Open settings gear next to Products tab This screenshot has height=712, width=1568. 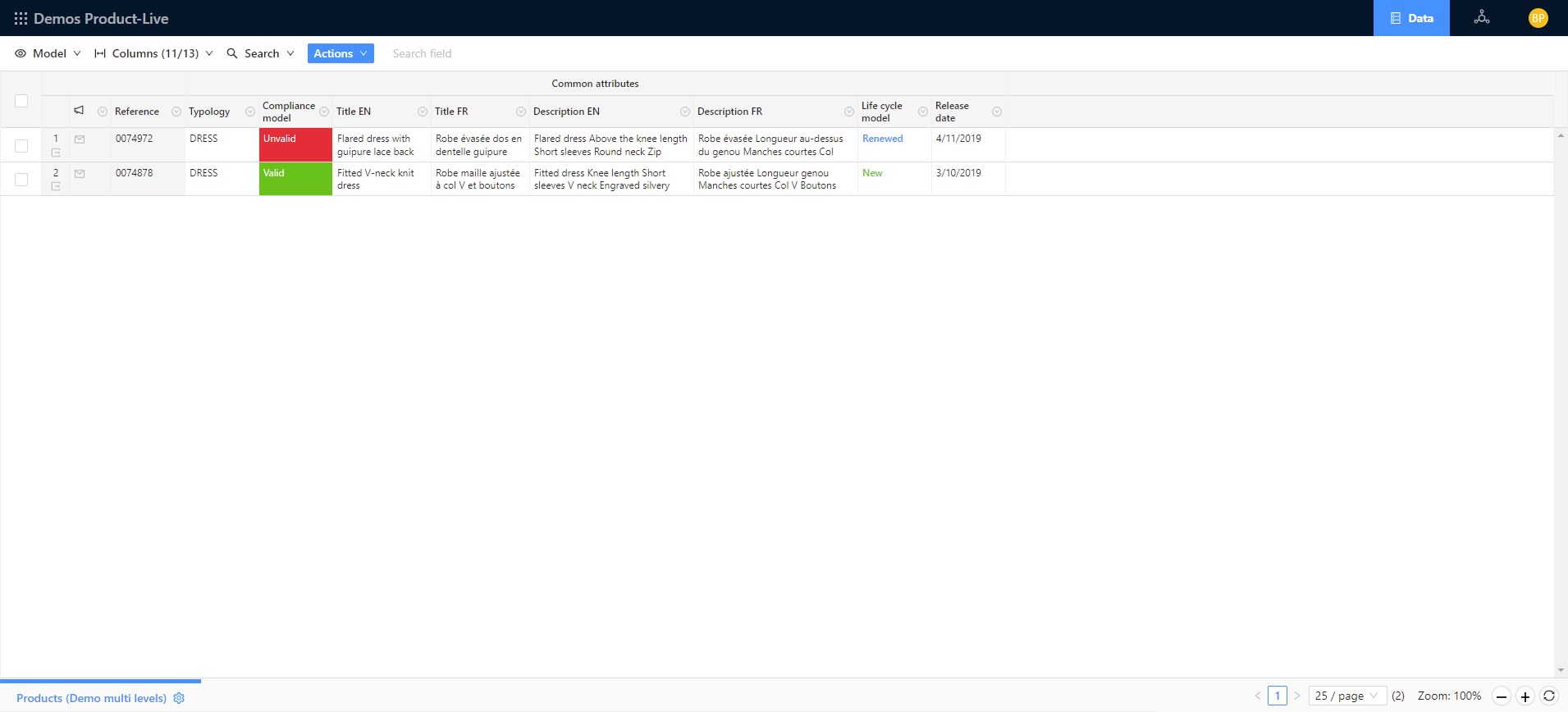179,698
